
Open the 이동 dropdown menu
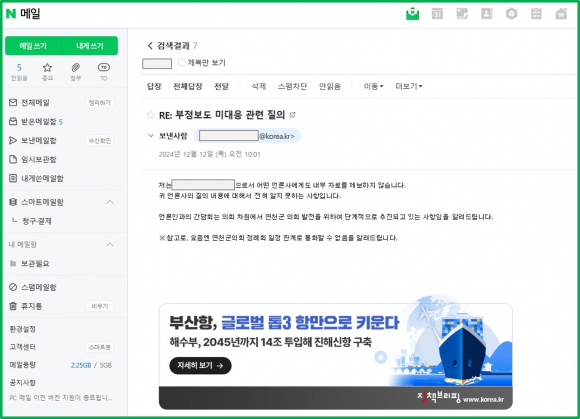point(373,86)
